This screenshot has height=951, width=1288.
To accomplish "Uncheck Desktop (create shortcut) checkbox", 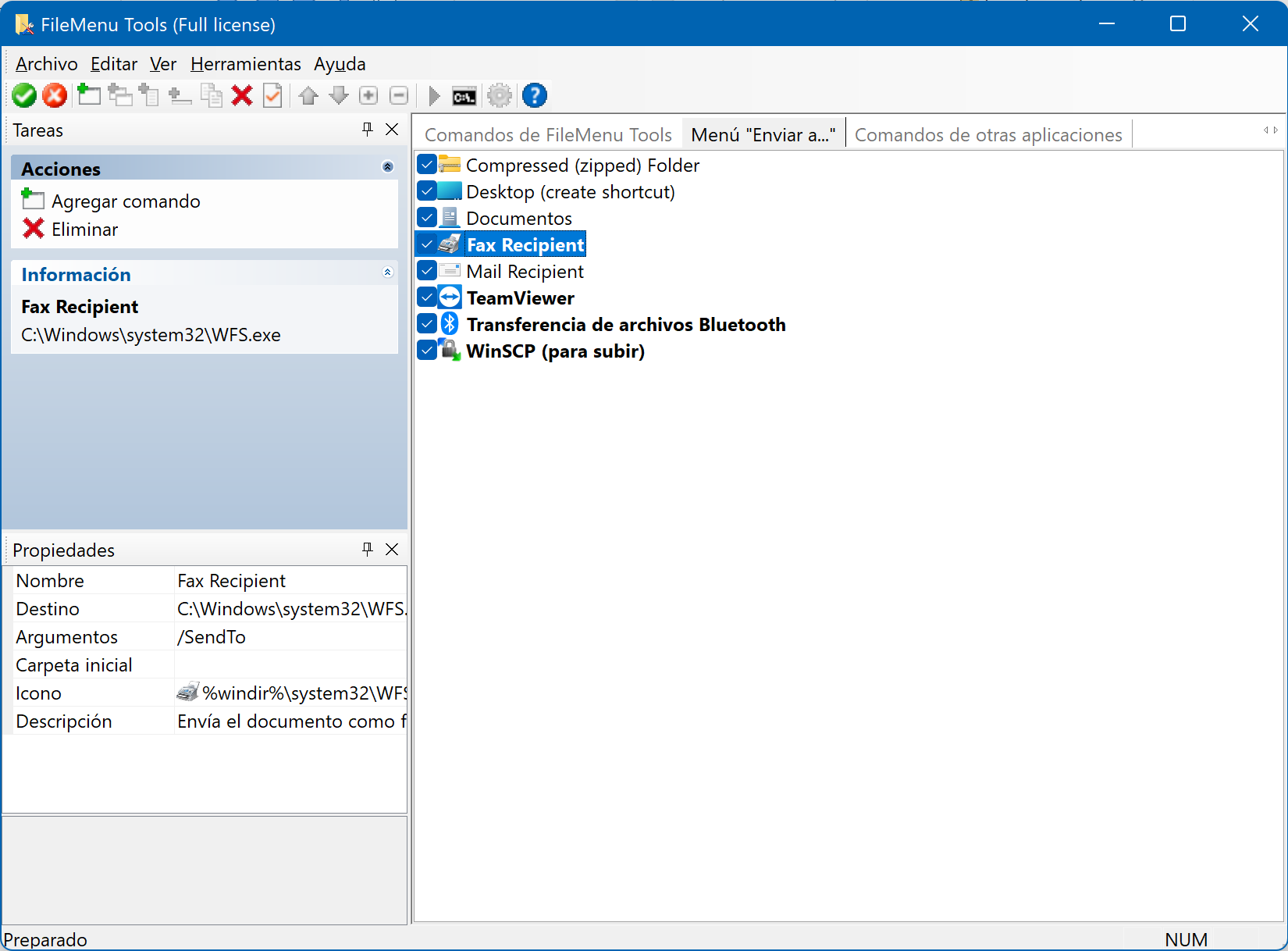I will 427,191.
